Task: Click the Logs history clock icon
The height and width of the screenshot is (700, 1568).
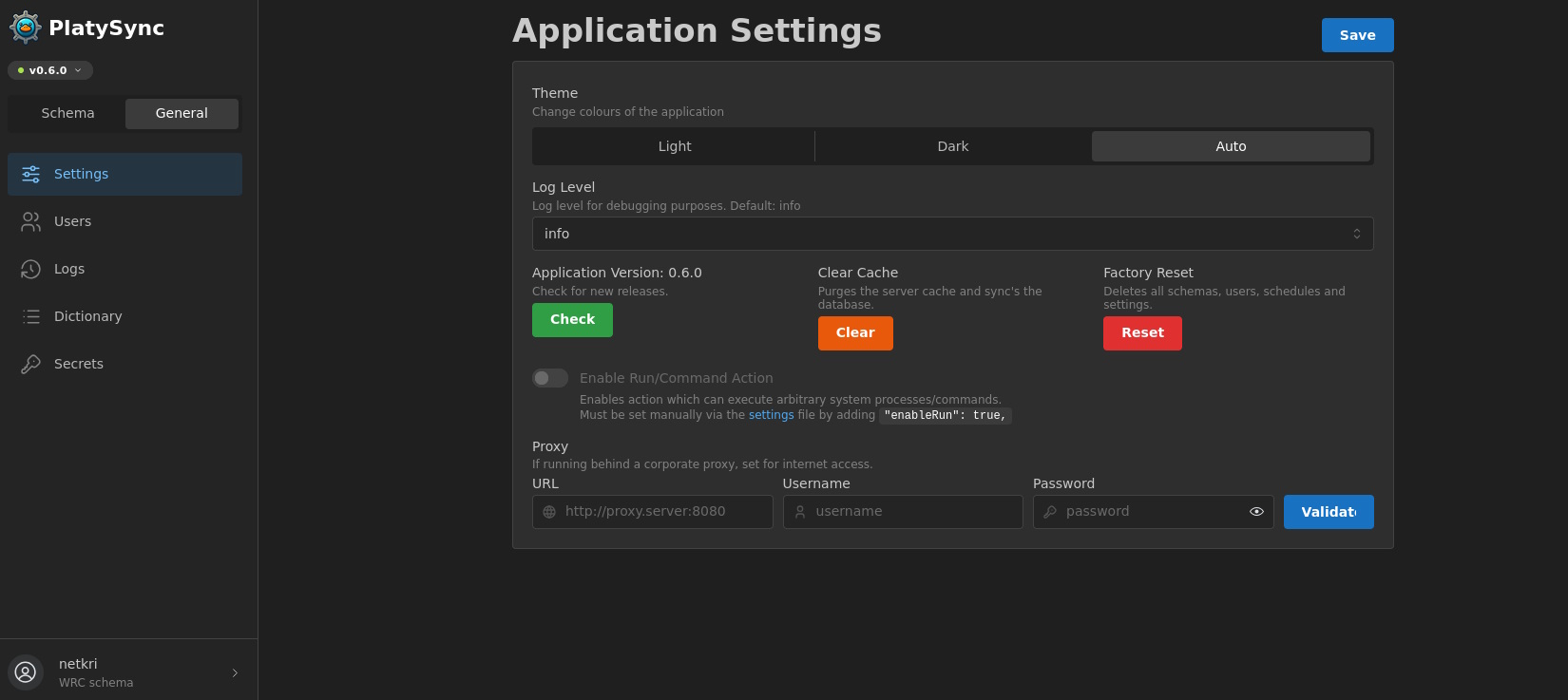Action: tap(30, 269)
